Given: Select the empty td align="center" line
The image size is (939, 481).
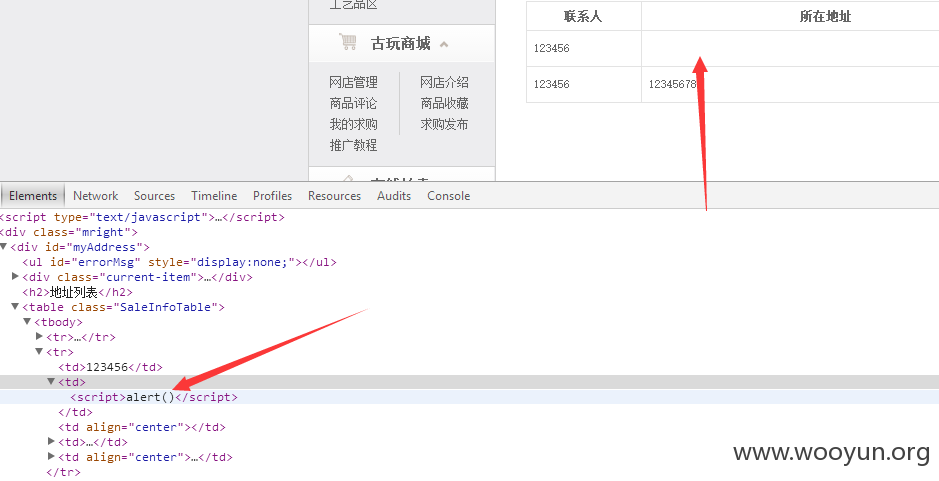Looking at the screenshot, I should point(142,427).
